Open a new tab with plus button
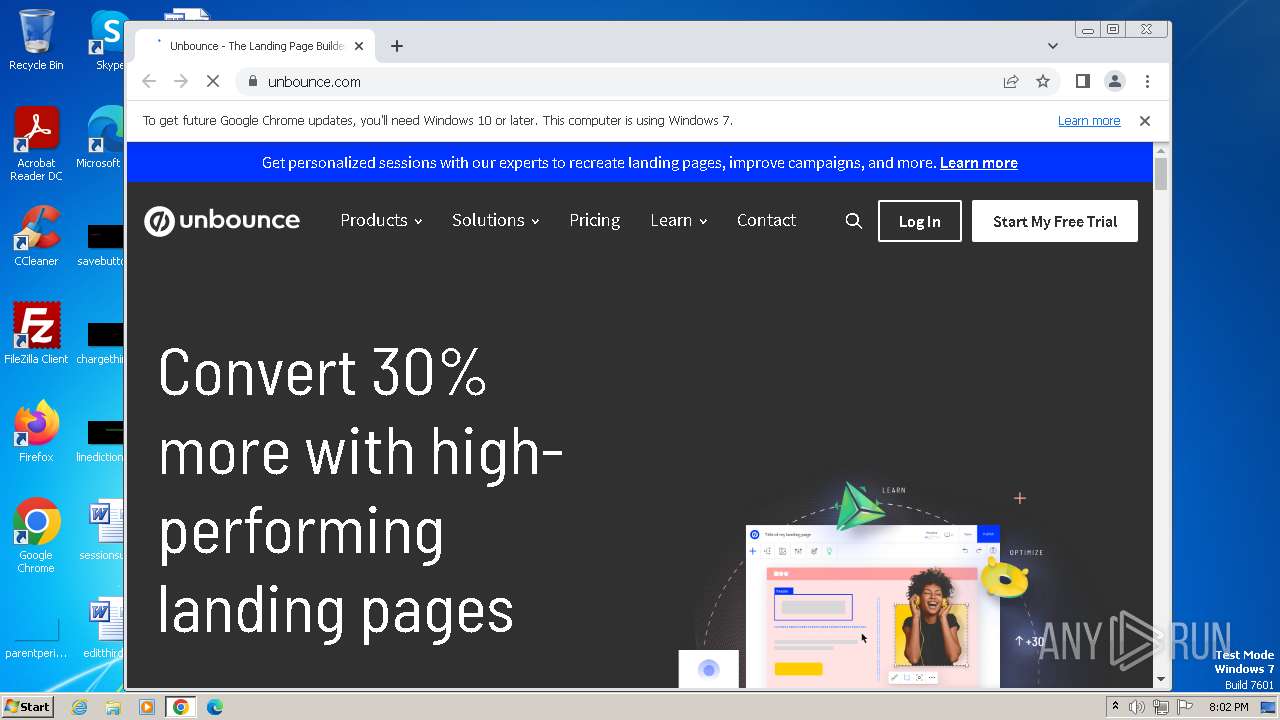 397,46
